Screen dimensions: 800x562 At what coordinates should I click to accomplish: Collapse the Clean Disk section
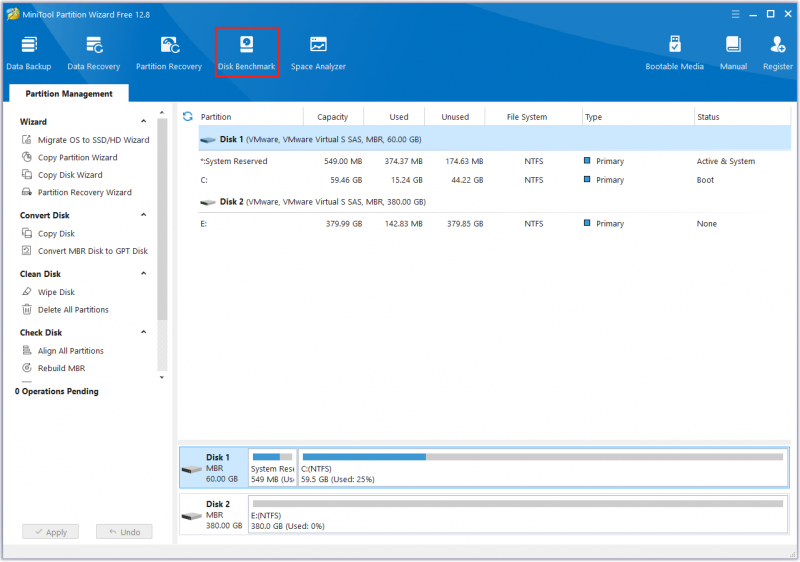click(x=143, y=273)
